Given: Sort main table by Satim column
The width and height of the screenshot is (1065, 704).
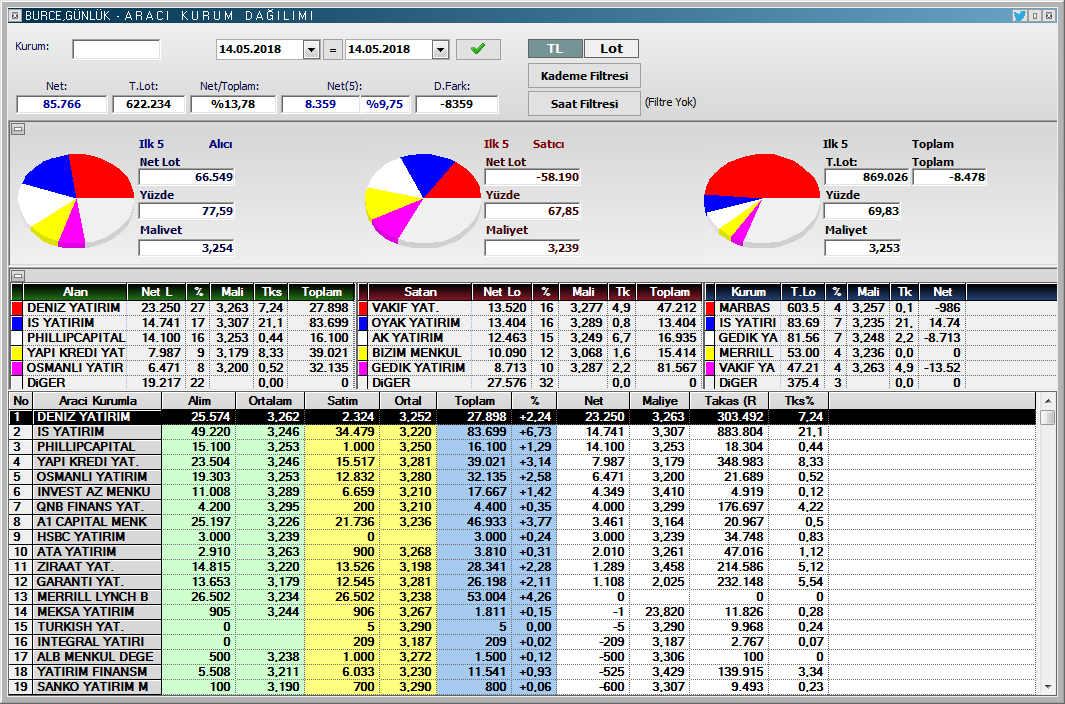Looking at the screenshot, I should pos(342,401).
